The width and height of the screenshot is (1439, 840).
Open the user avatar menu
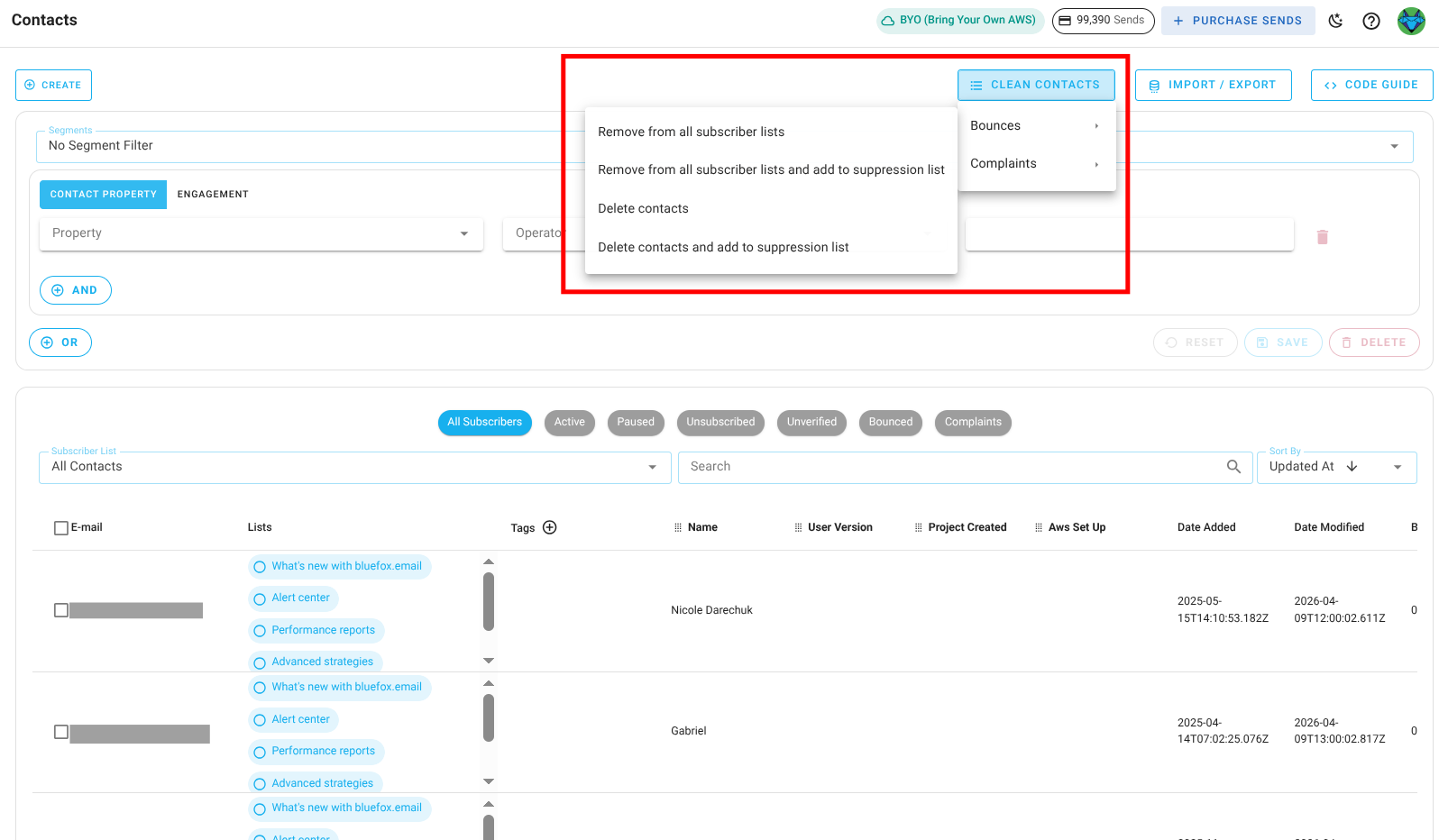pyautogui.click(x=1411, y=21)
